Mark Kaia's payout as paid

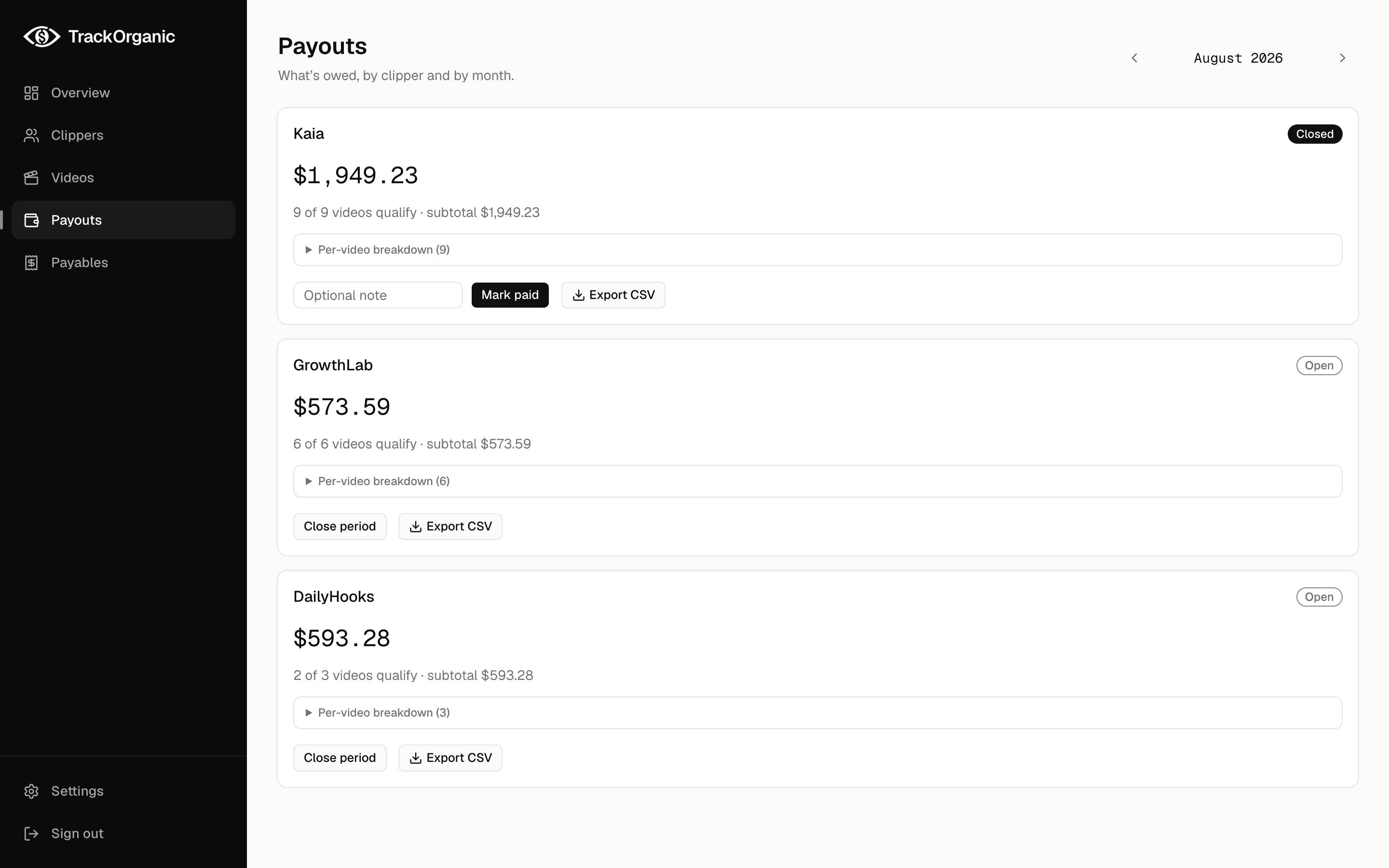[x=510, y=295]
